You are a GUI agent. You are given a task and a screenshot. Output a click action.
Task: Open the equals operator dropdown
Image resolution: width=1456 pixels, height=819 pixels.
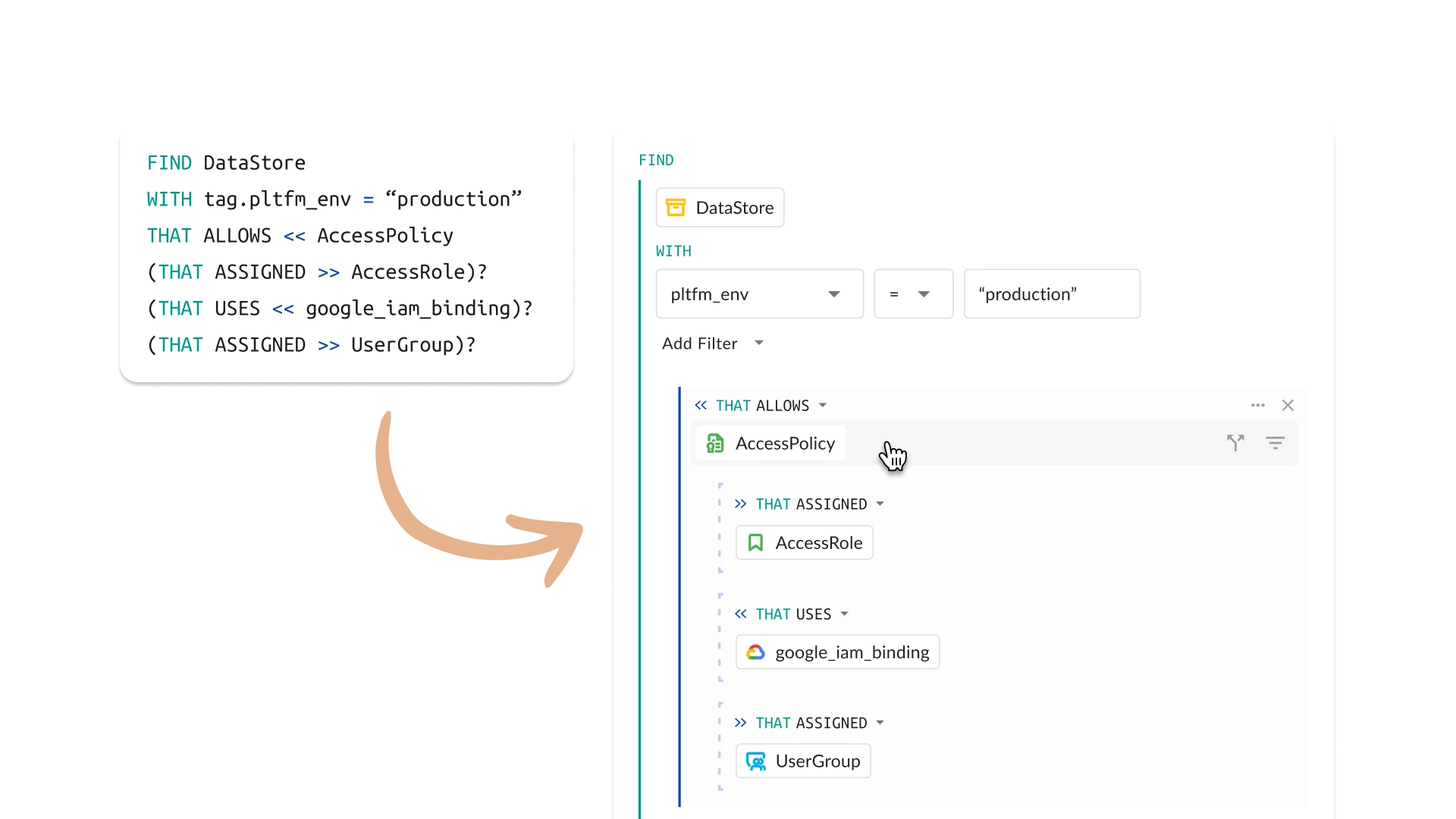[x=913, y=294]
